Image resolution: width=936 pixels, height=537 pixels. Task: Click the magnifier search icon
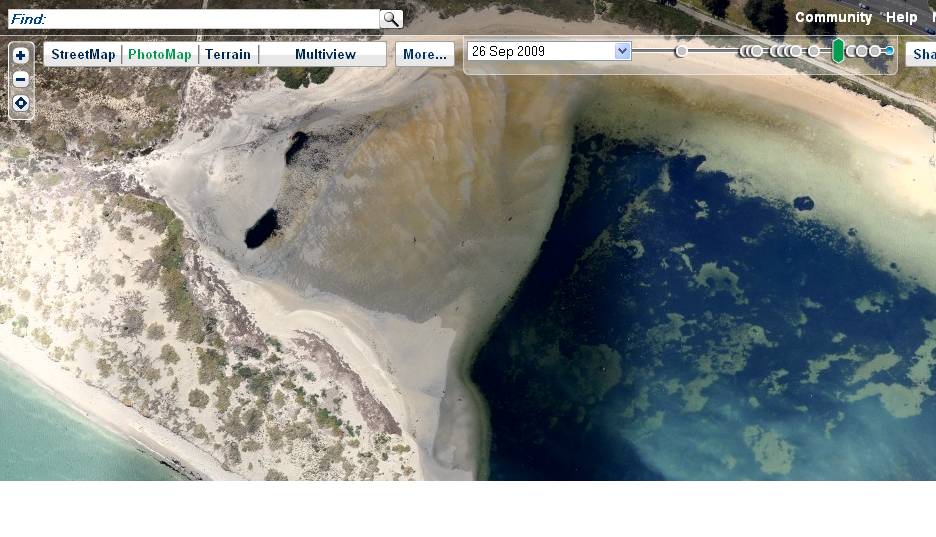(x=391, y=19)
